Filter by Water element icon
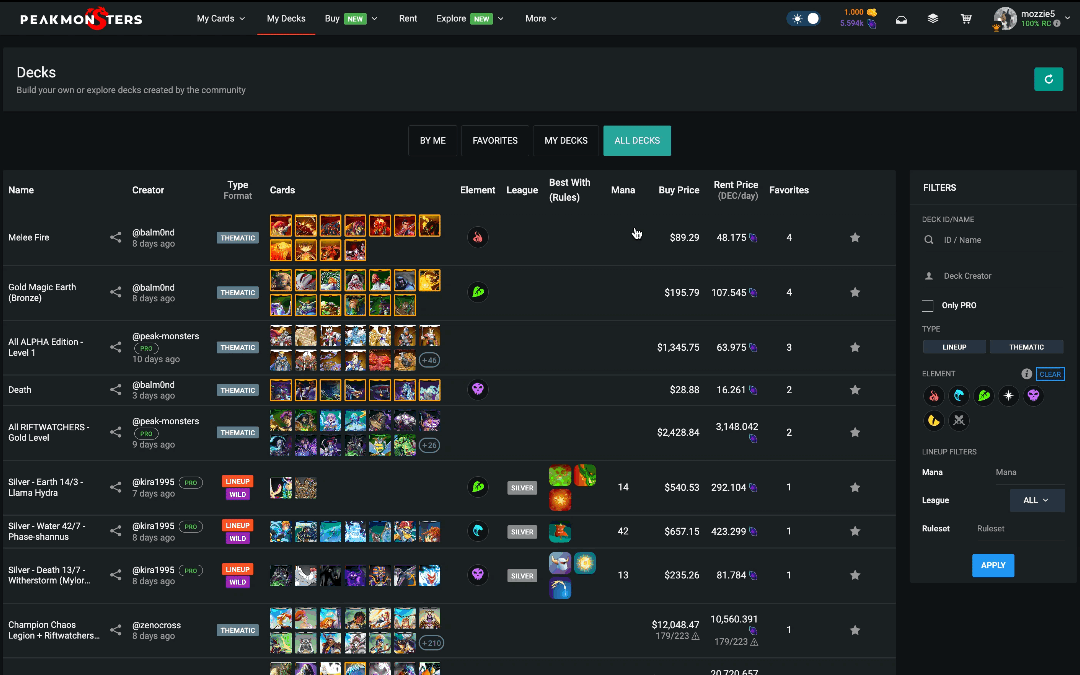This screenshot has width=1080, height=675. (959, 396)
